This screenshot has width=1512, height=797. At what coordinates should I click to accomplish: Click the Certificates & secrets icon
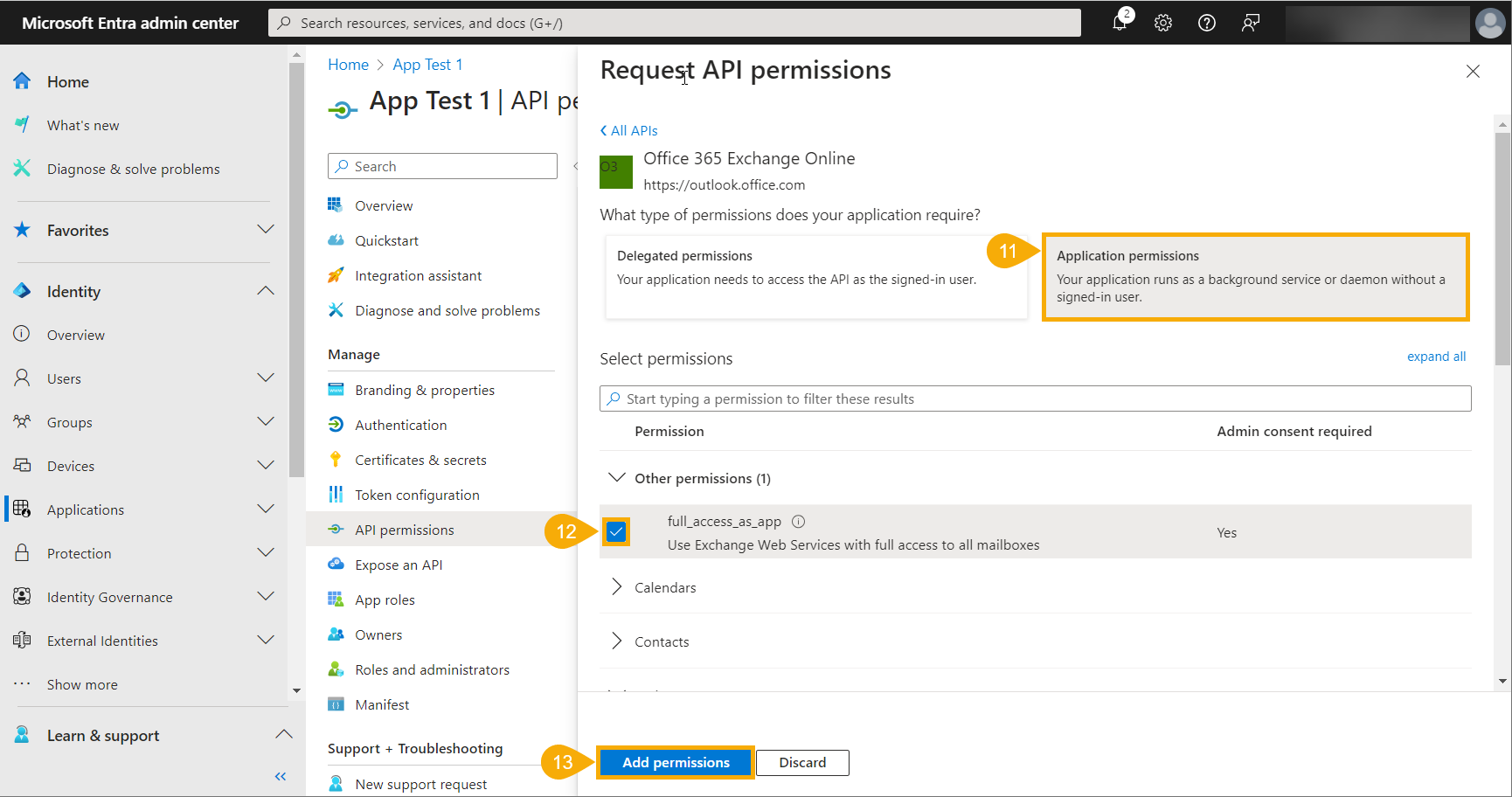click(x=336, y=459)
